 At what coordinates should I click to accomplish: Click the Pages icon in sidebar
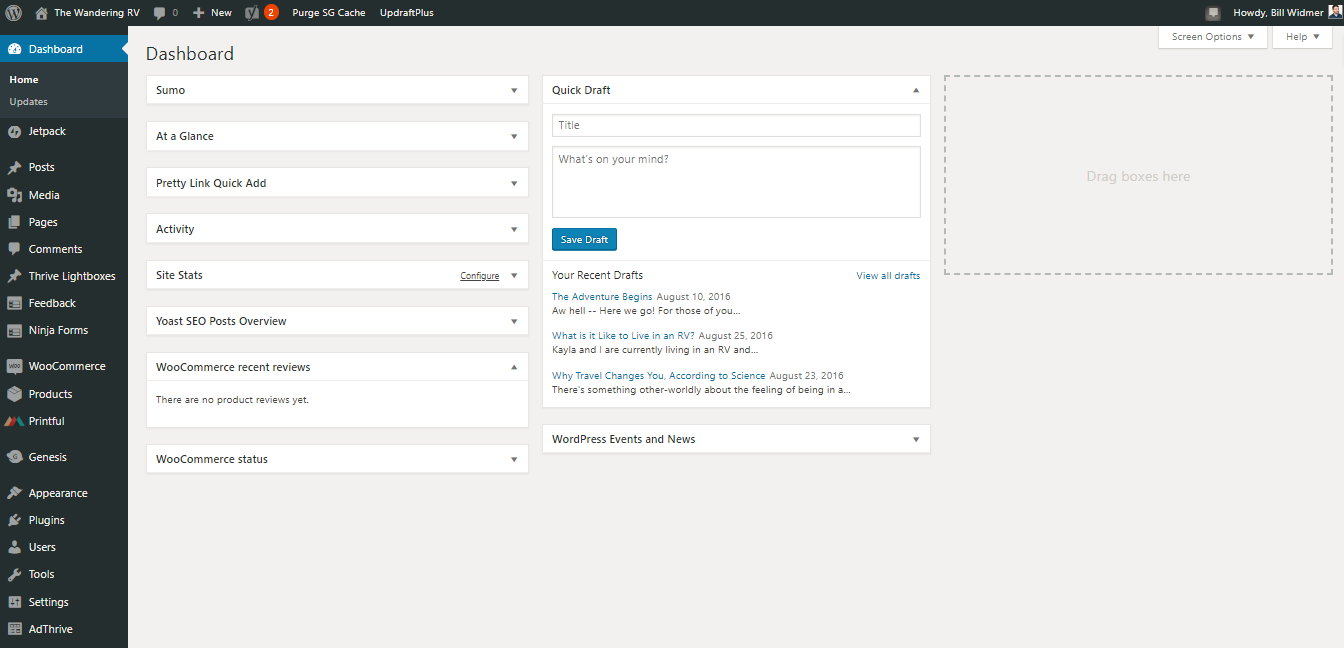point(14,222)
